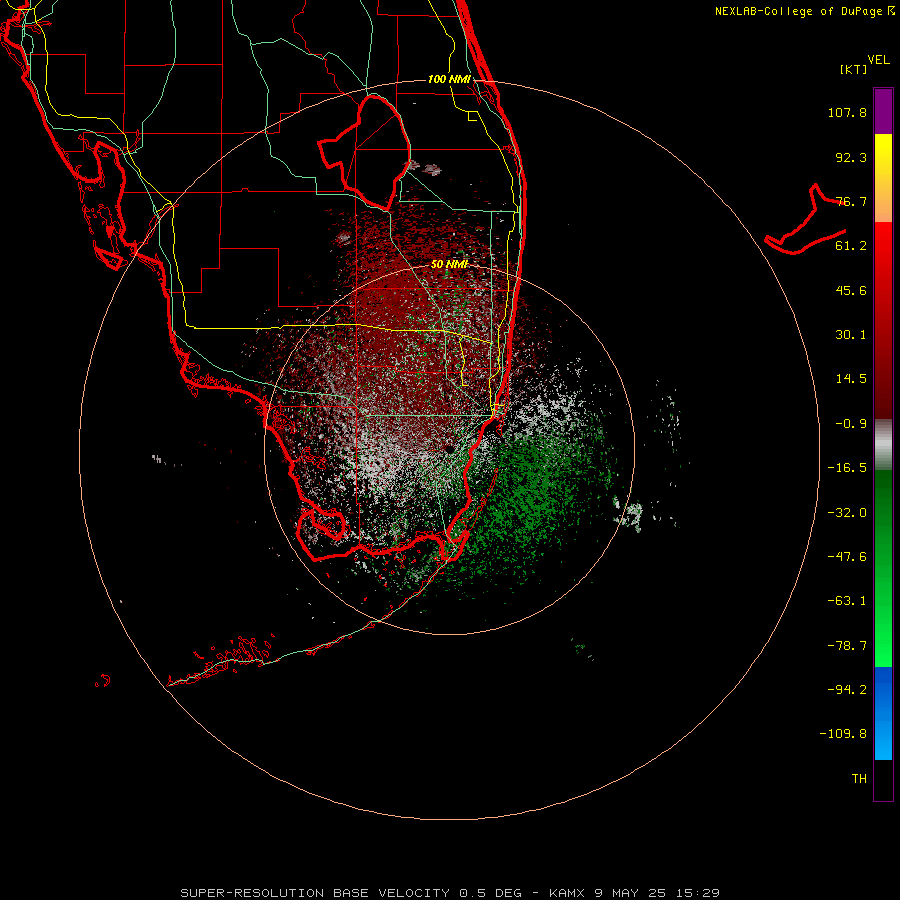Click the -63.1 velocity scale label
The height and width of the screenshot is (900, 900).
pos(847,601)
